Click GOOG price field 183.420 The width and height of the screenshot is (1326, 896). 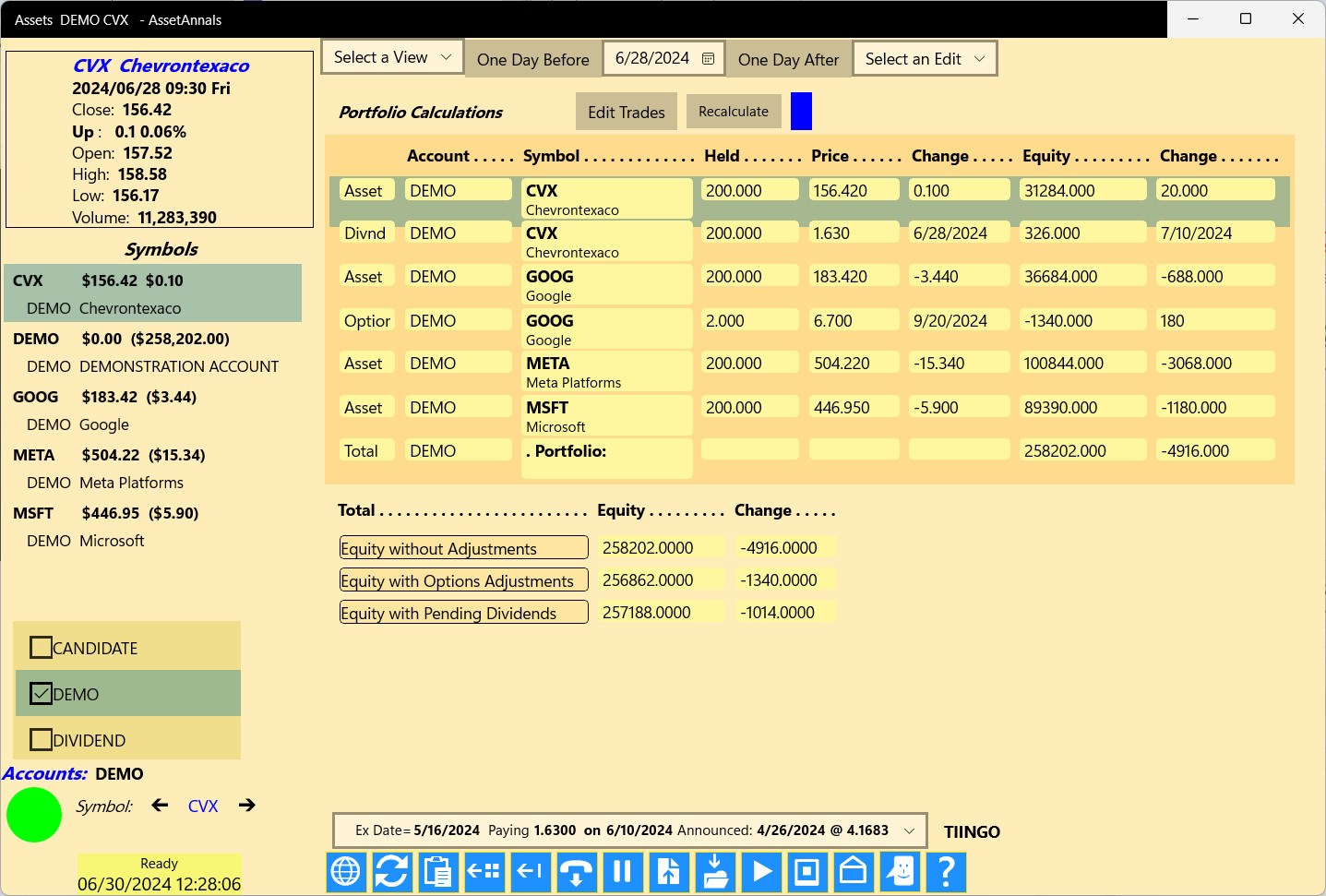854,276
